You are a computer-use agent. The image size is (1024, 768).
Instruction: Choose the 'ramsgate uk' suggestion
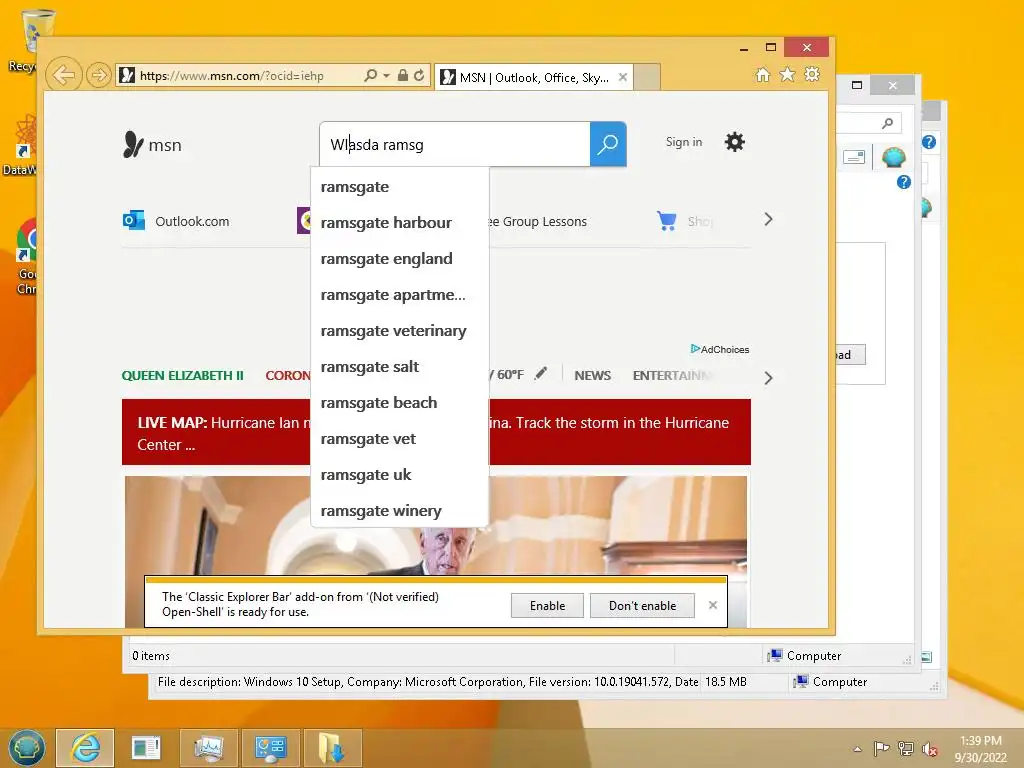pyautogui.click(x=400, y=475)
